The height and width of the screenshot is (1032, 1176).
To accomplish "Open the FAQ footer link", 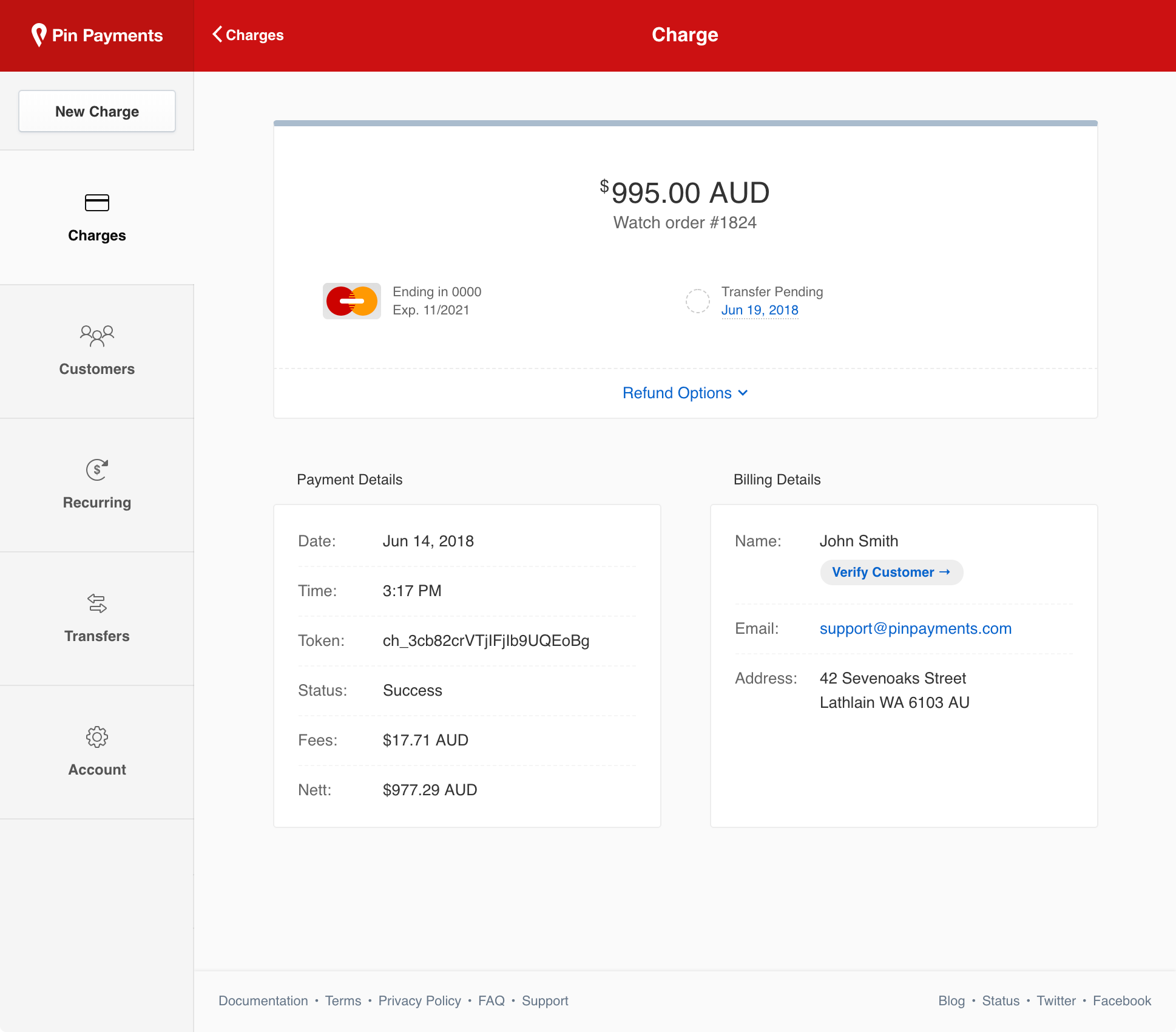I will click(492, 1000).
